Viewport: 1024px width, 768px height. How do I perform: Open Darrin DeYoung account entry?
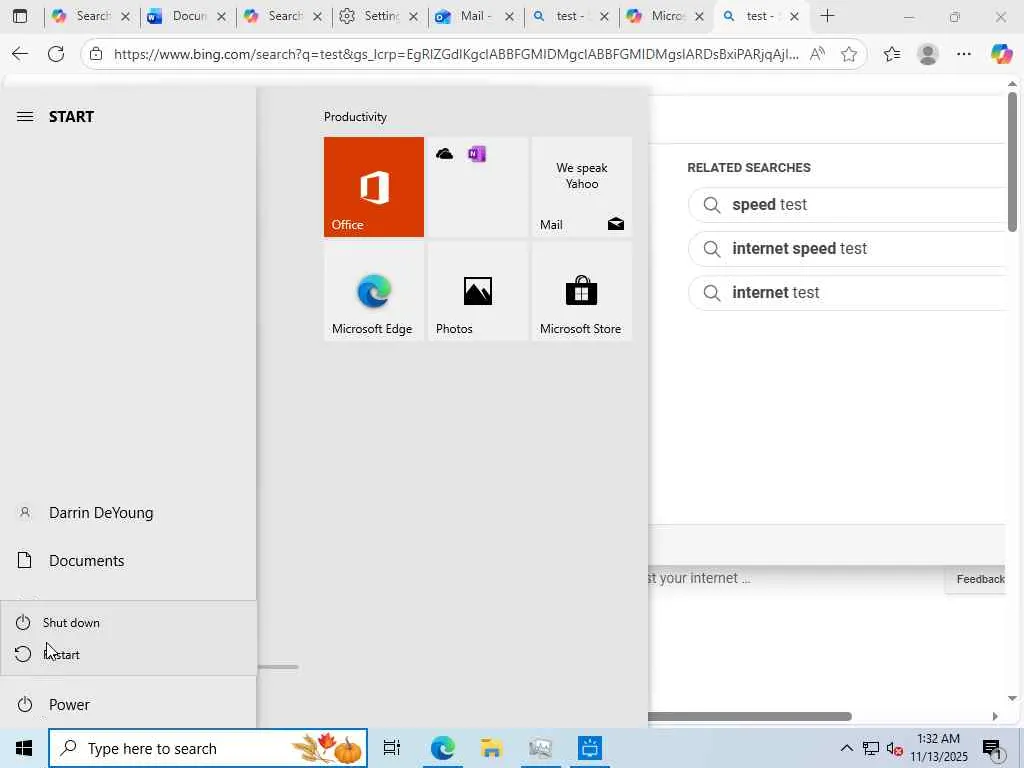pyautogui.click(x=128, y=513)
